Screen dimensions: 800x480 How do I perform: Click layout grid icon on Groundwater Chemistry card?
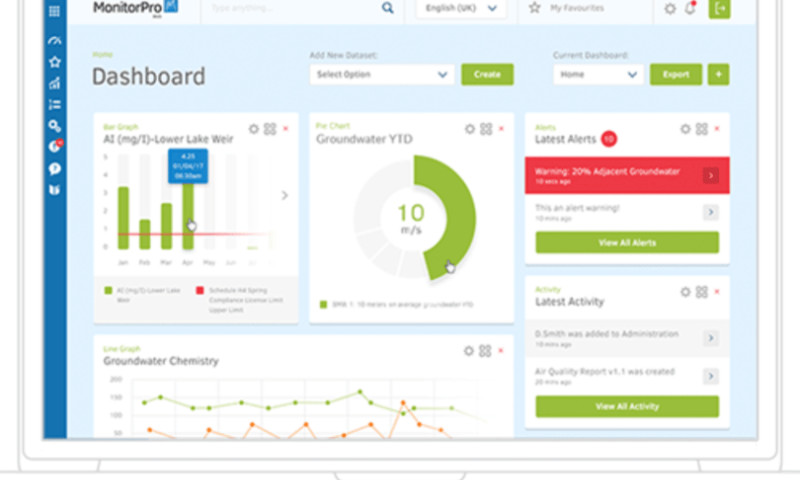[x=485, y=351]
